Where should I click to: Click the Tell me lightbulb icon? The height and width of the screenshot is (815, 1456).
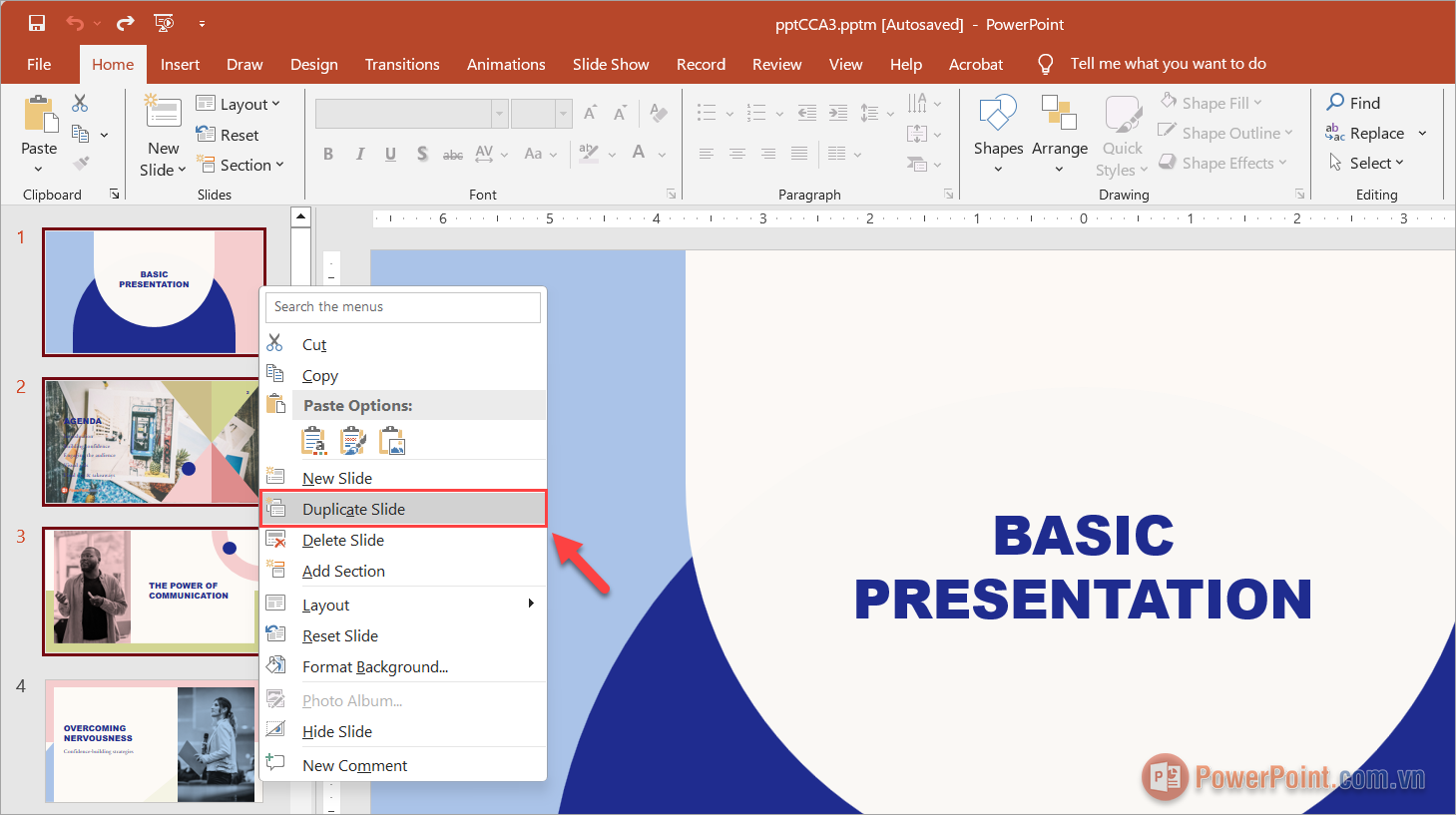[x=1045, y=64]
